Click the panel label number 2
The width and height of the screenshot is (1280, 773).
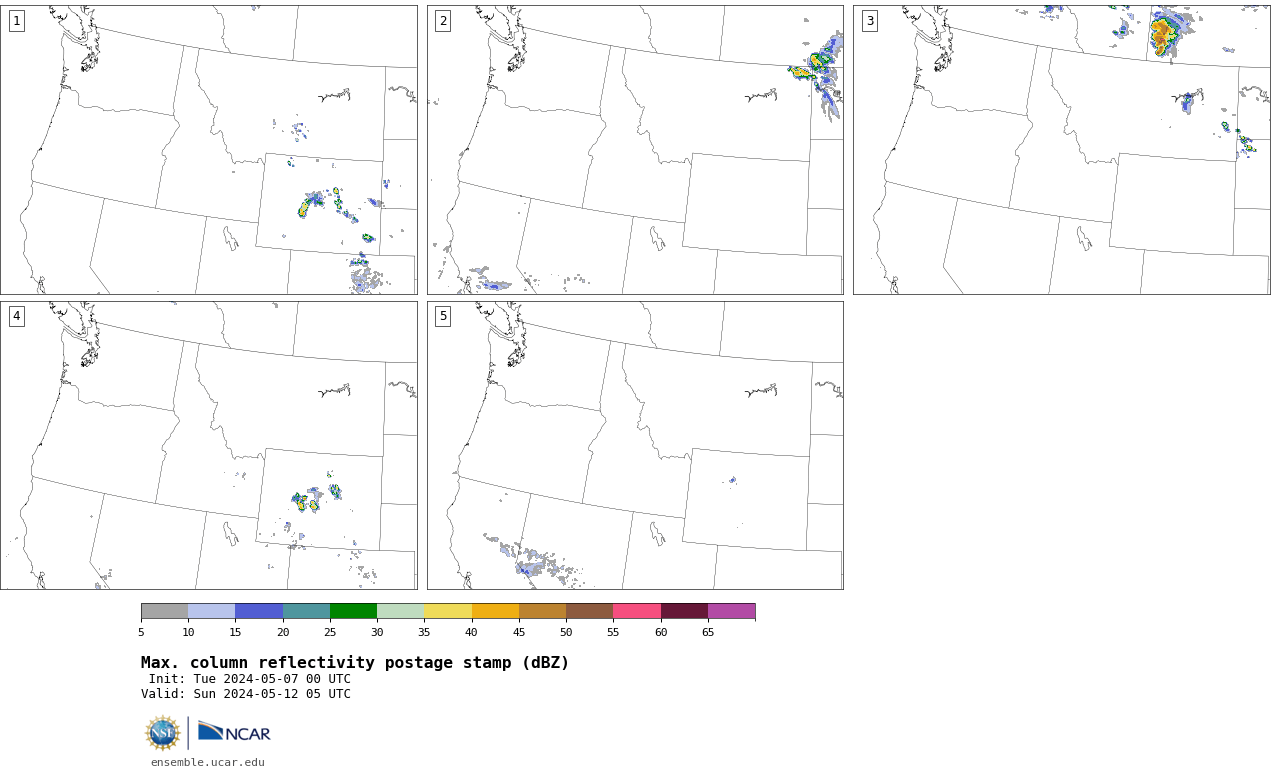443,21
